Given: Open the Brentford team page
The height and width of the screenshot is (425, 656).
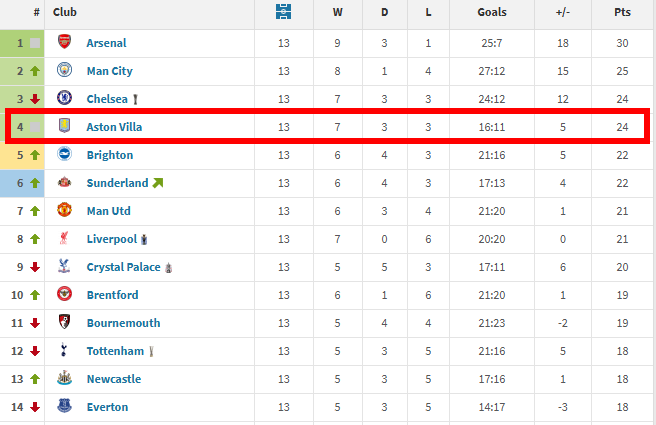Looking at the screenshot, I should (112, 295).
